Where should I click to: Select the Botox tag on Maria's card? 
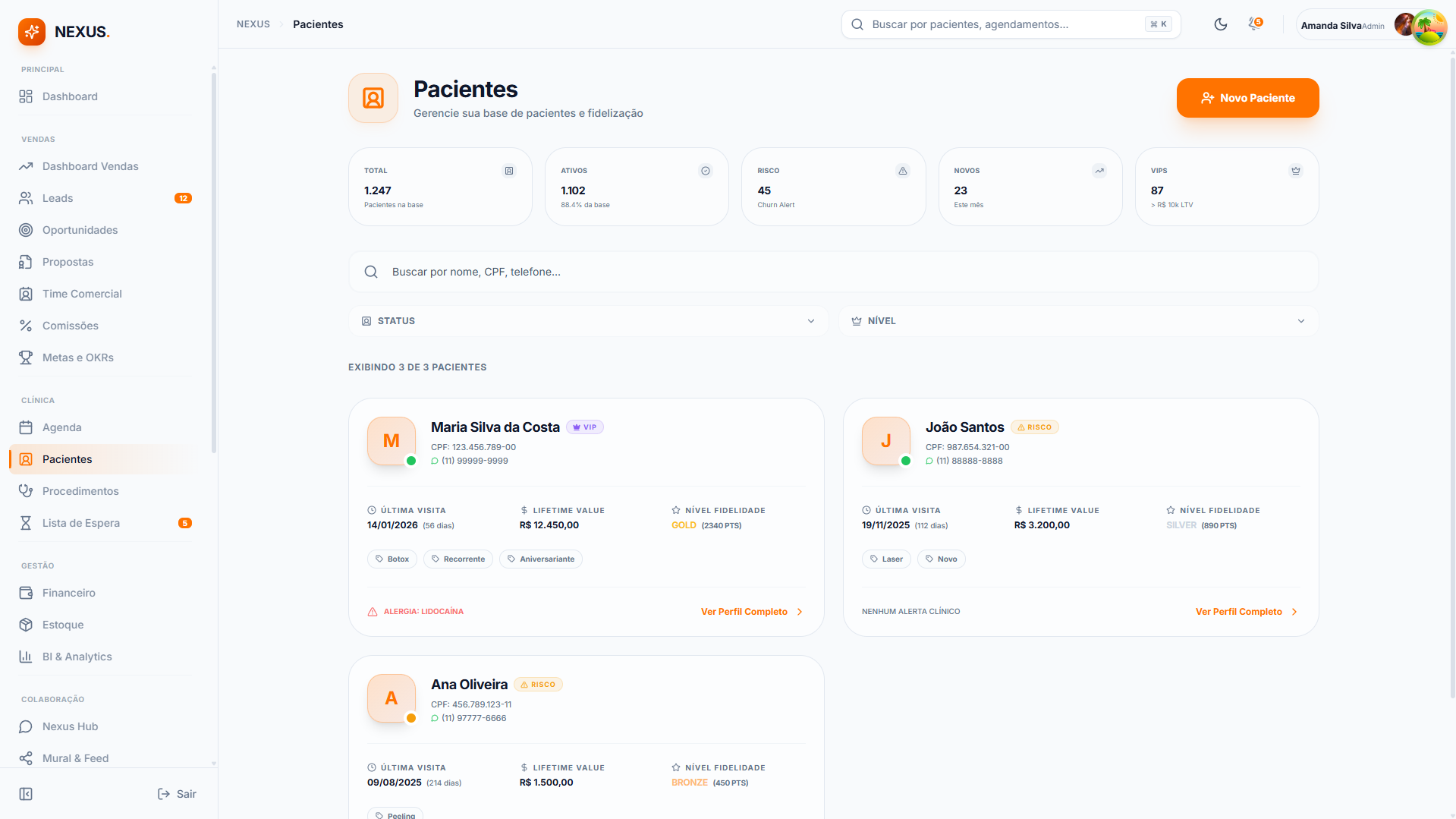click(392, 559)
